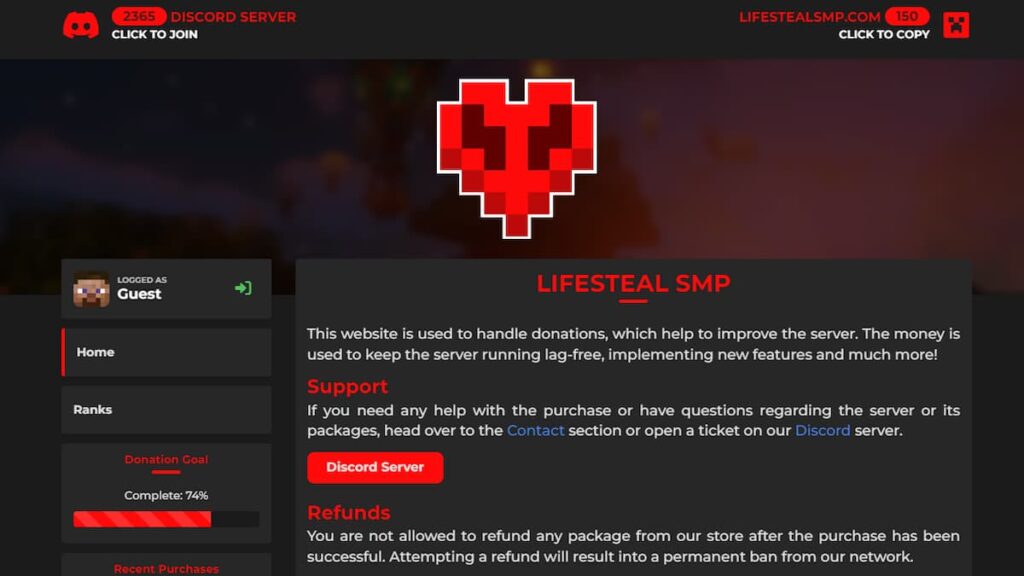Click the LIFESTEAL SMP page title

(633, 283)
